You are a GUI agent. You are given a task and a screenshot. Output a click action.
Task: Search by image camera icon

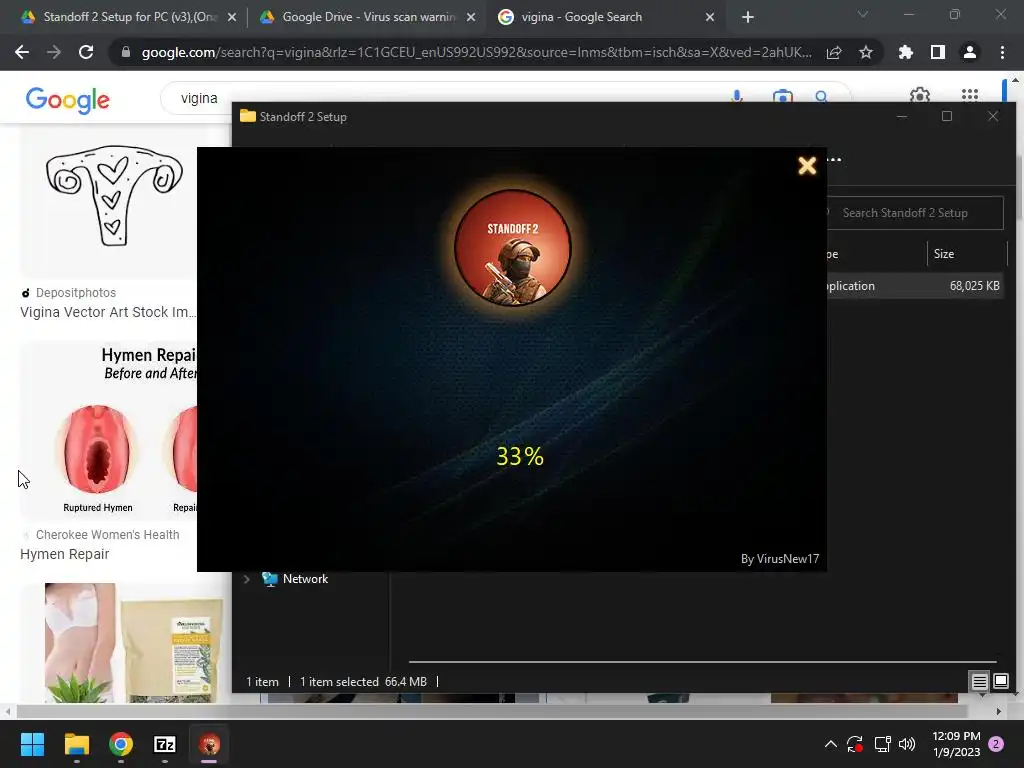[782, 97]
